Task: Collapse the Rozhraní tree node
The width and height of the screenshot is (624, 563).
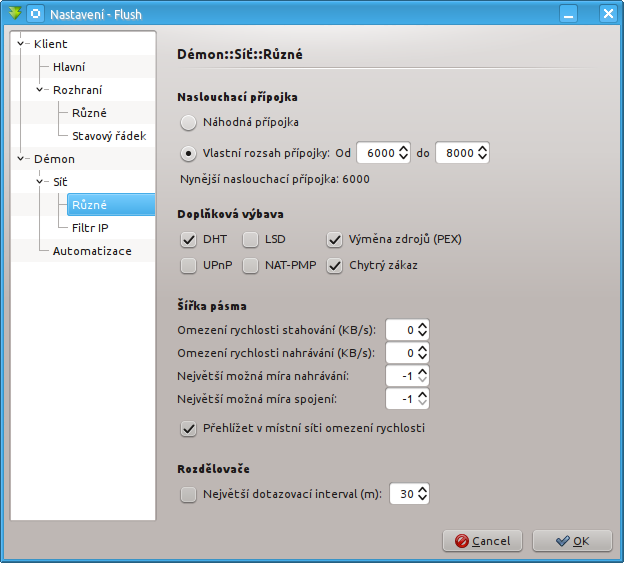Action: click(40, 90)
